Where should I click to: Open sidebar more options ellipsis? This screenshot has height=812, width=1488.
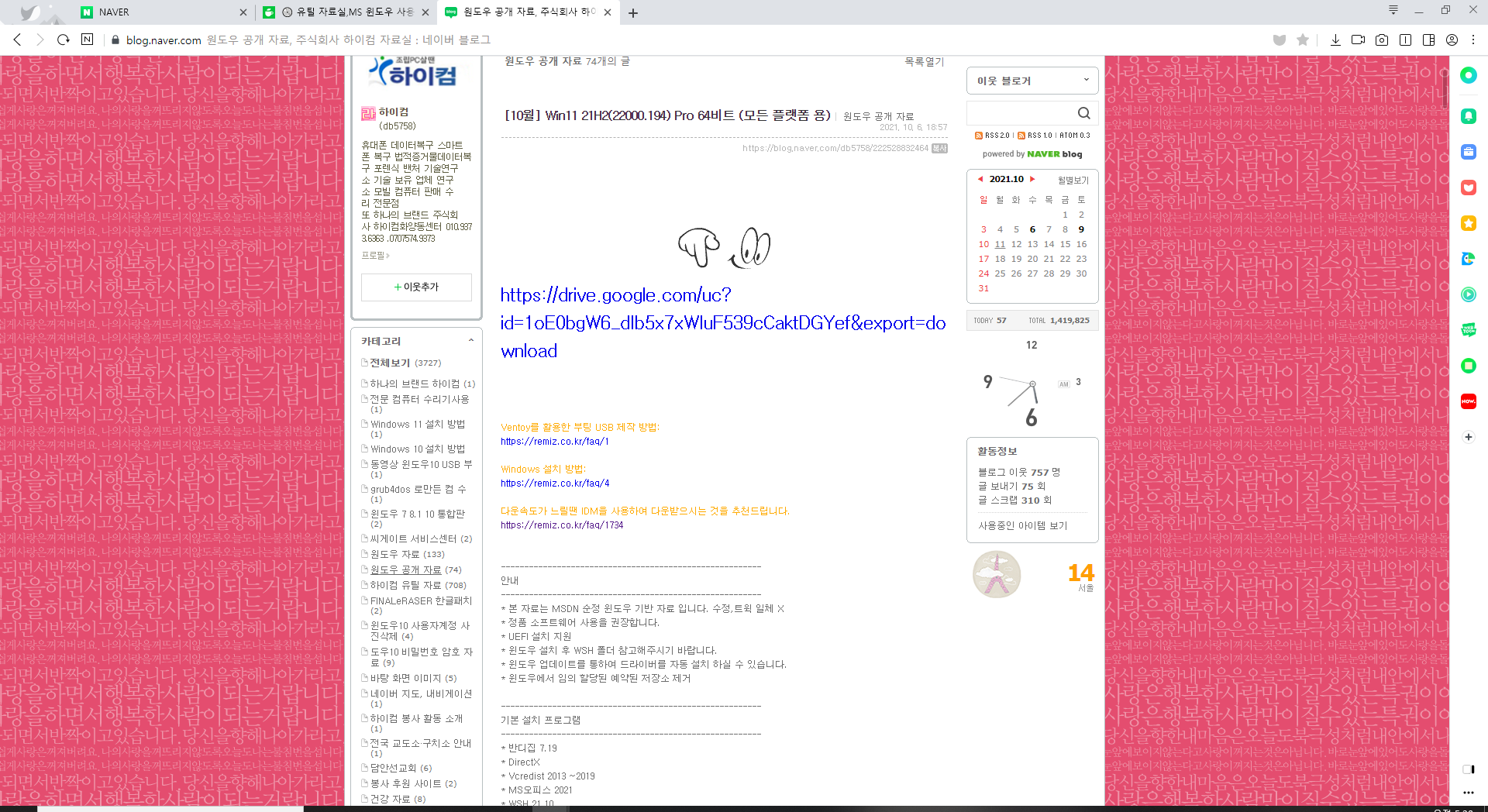pyautogui.click(x=1468, y=793)
